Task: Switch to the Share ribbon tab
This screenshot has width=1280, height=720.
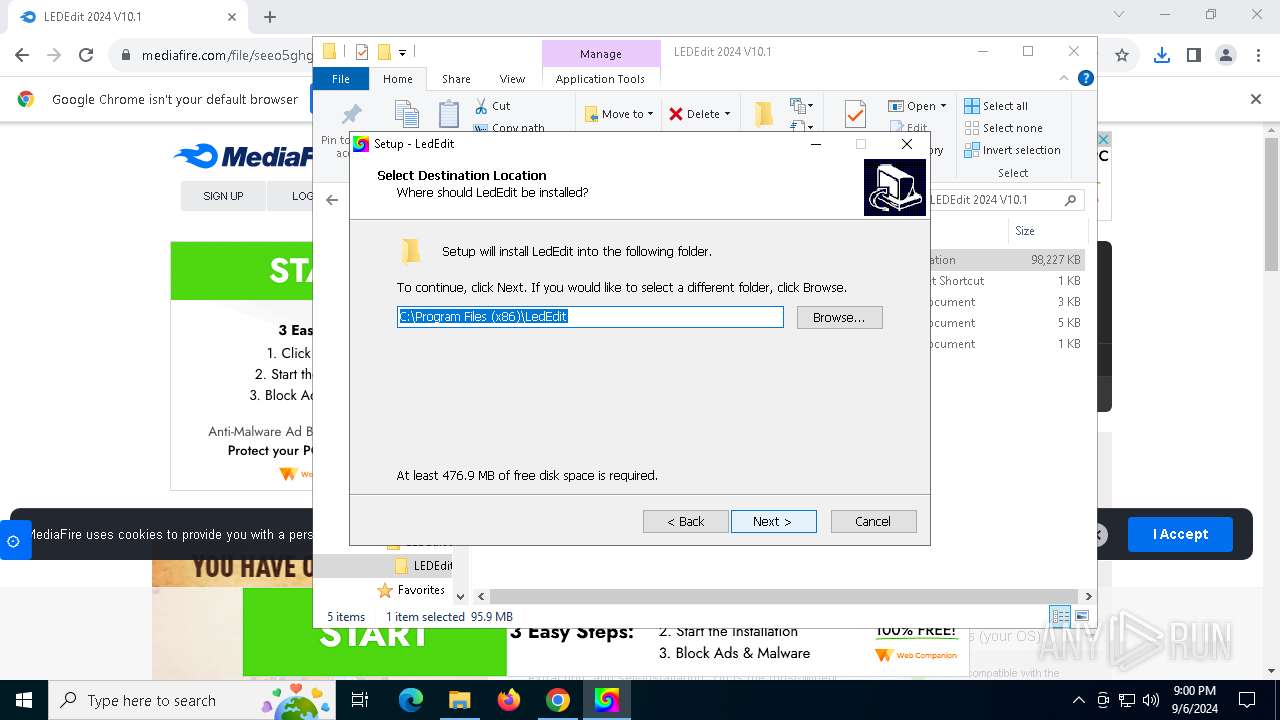Action: pos(456,79)
